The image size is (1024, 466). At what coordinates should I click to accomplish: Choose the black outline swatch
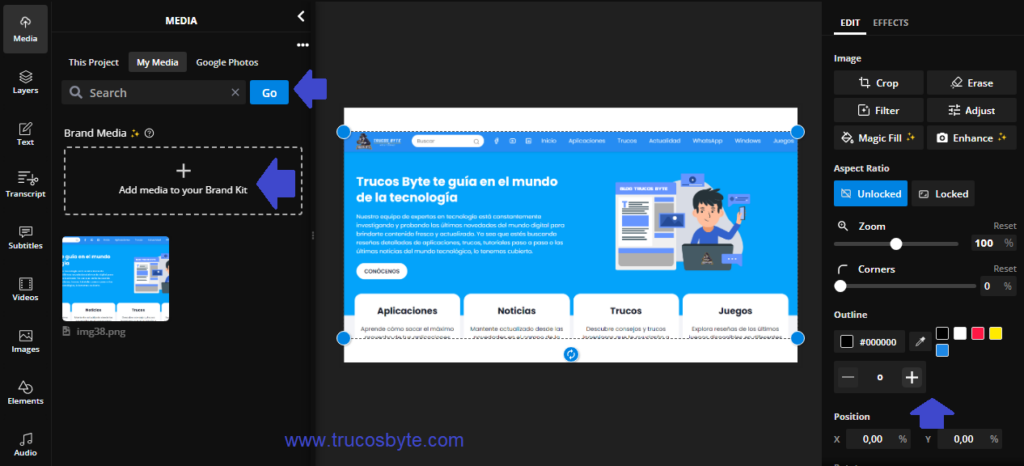click(x=942, y=334)
